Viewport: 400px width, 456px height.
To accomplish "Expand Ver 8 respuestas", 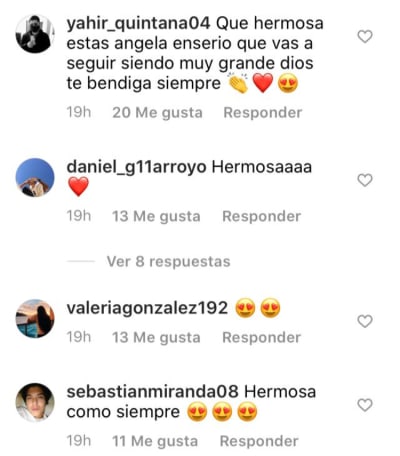I will click(168, 262).
